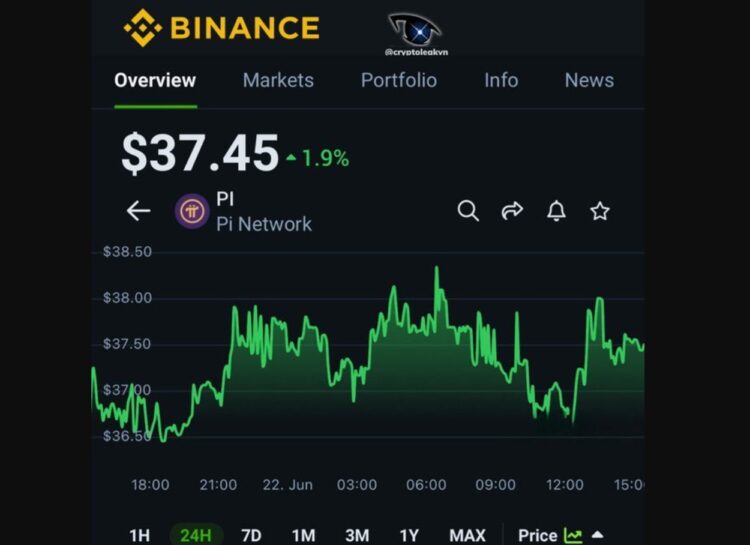Image resolution: width=750 pixels, height=545 pixels.
Task: Share Pi Network via share arrow icon
Action: [512, 211]
